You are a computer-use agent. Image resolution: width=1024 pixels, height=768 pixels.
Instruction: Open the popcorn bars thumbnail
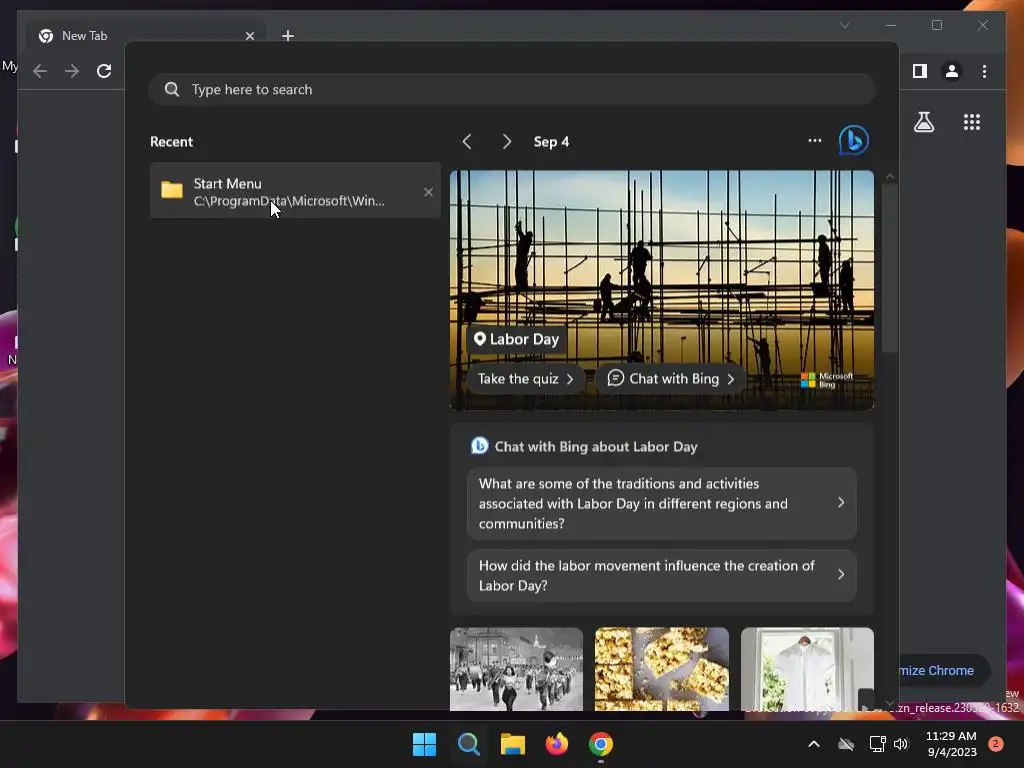tap(662, 669)
